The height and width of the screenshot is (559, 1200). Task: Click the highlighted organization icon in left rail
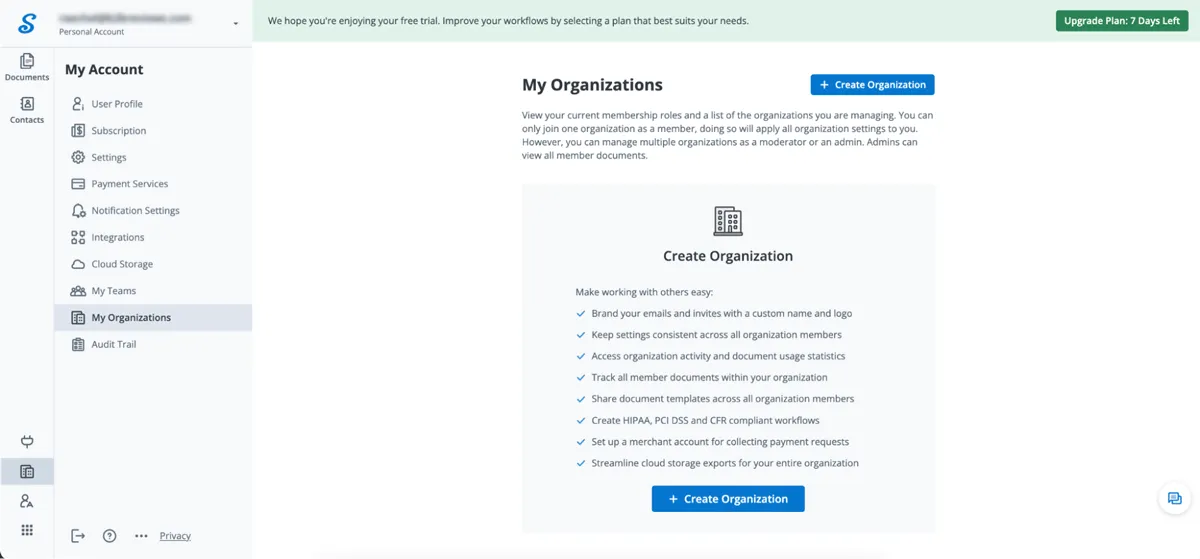click(x=27, y=472)
